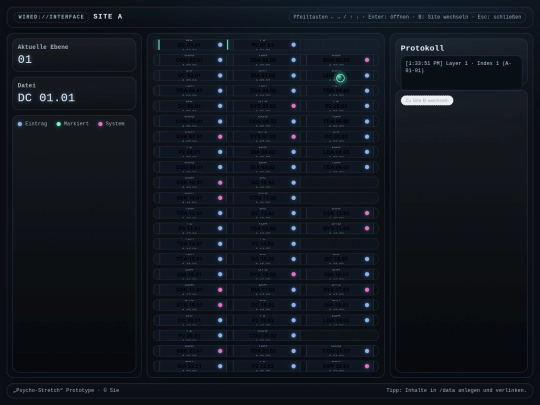The width and height of the screenshot is (540, 405).
Task: Open the DIA 18.03 entry
Action: point(340,305)
